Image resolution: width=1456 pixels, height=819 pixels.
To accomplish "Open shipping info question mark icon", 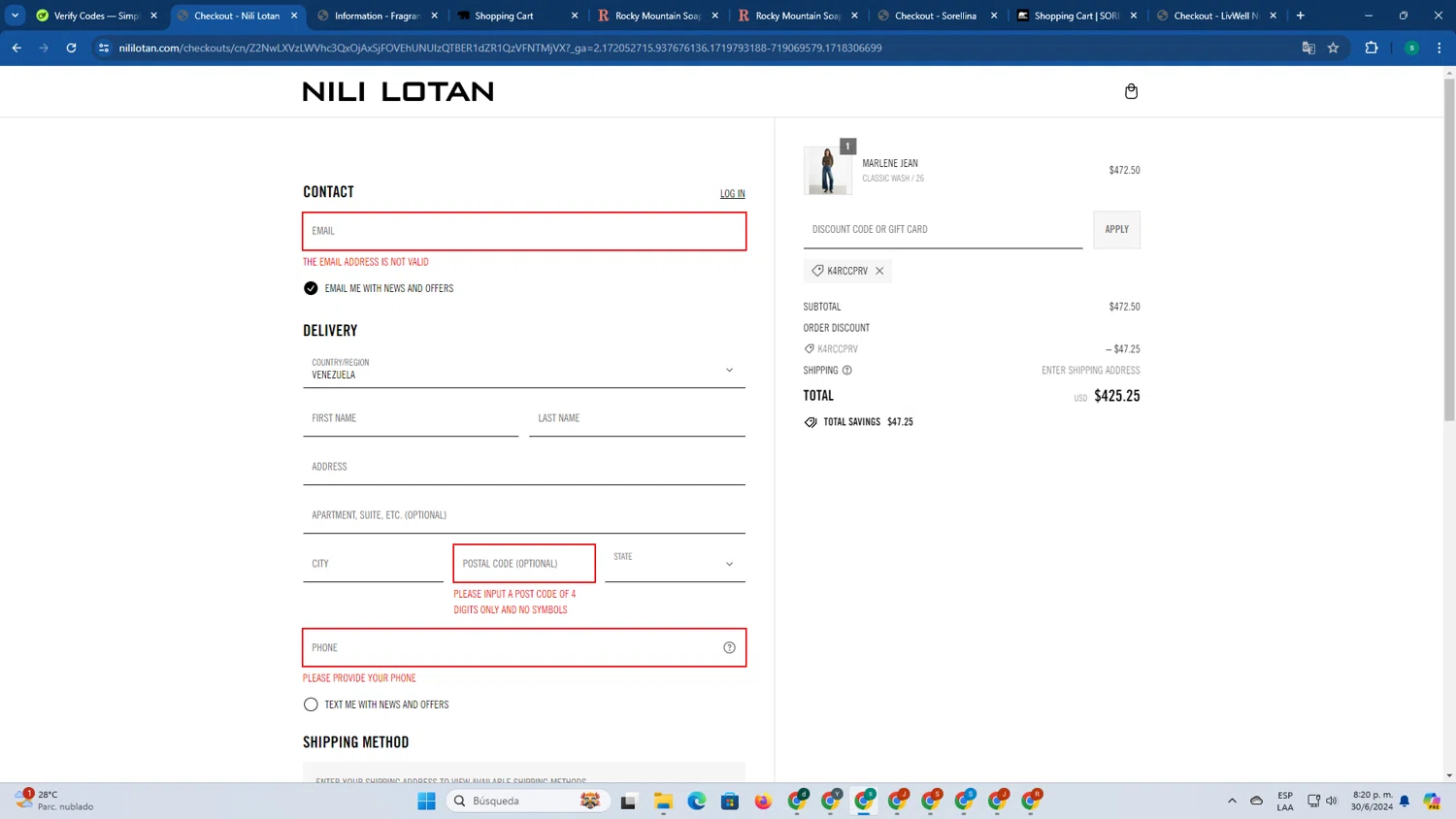I will [846, 371].
